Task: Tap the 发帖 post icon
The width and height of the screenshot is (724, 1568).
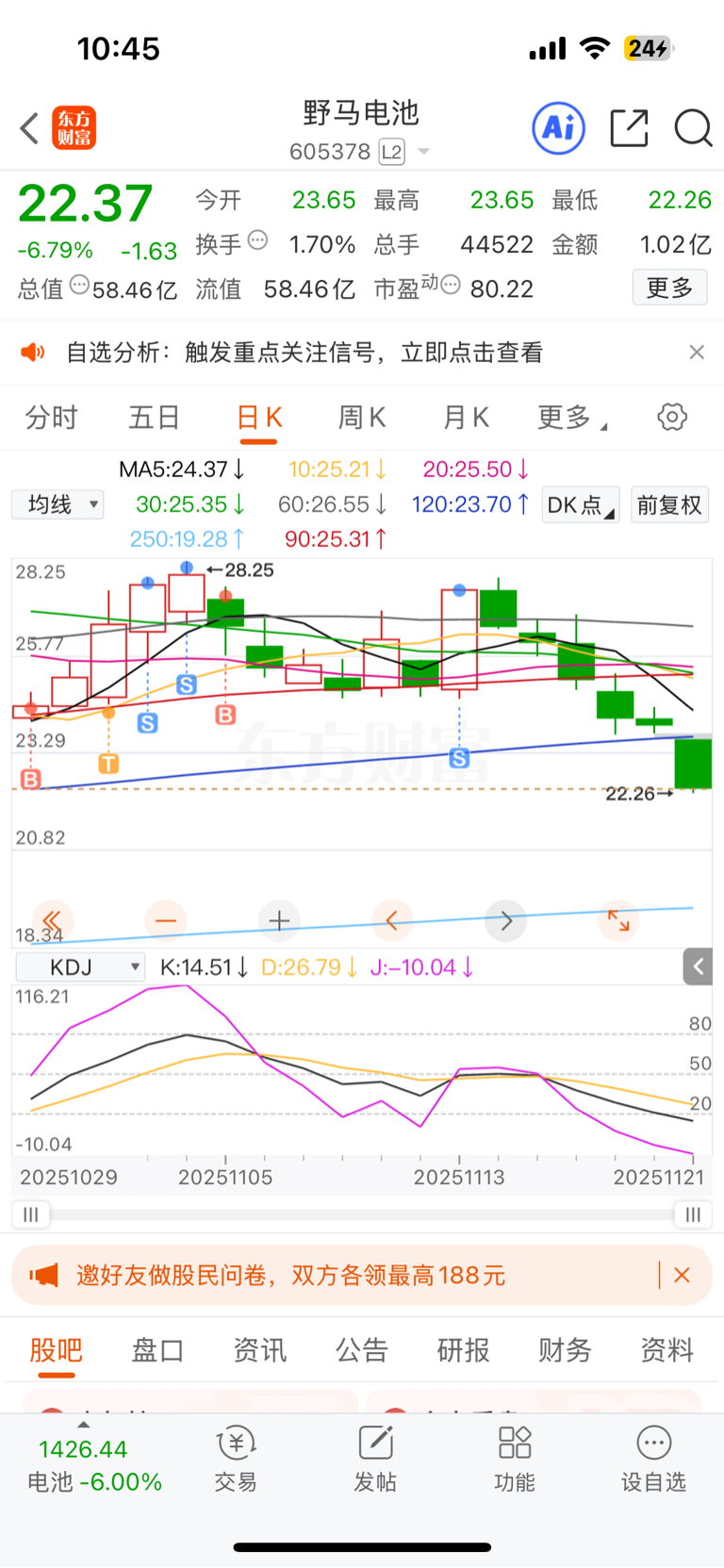Action: coord(375,1459)
